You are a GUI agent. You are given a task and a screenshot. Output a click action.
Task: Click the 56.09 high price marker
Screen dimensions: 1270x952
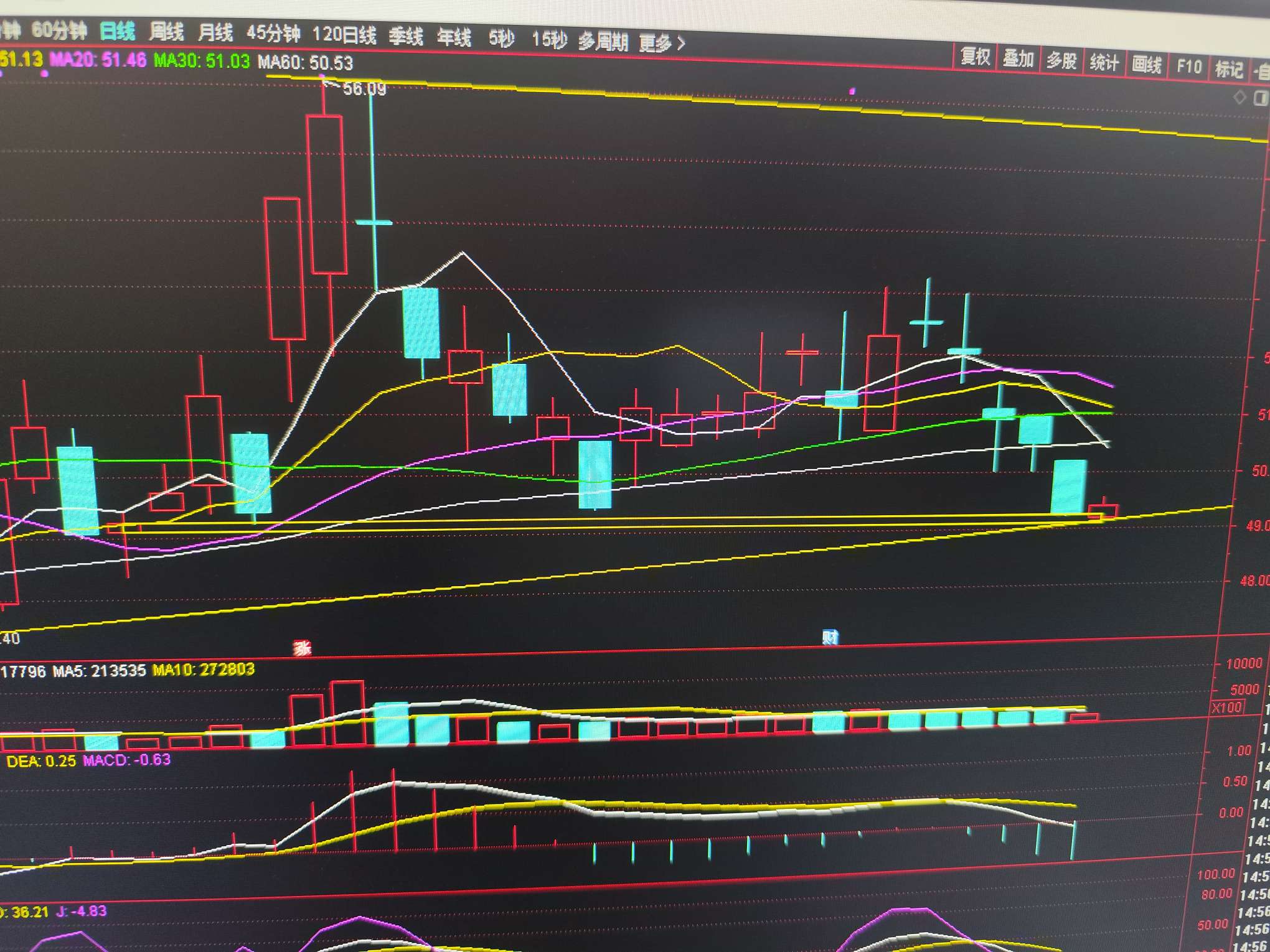[364, 89]
